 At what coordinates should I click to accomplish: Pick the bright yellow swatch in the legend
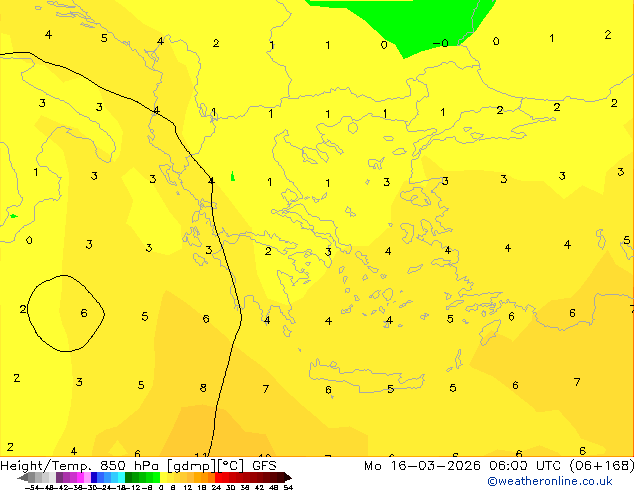tap(163, 478)
